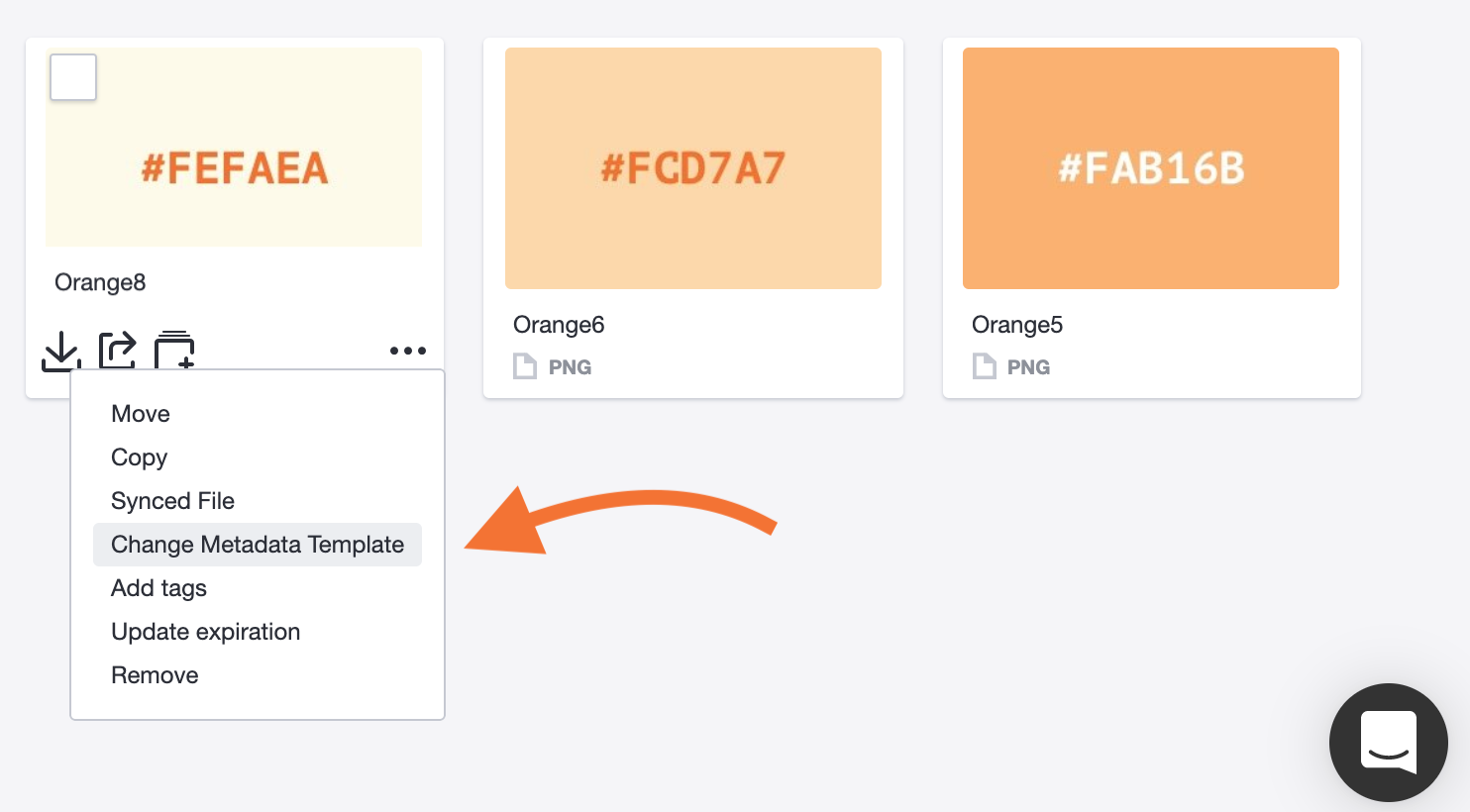Choose Update expiration menu item

(205, 632)
